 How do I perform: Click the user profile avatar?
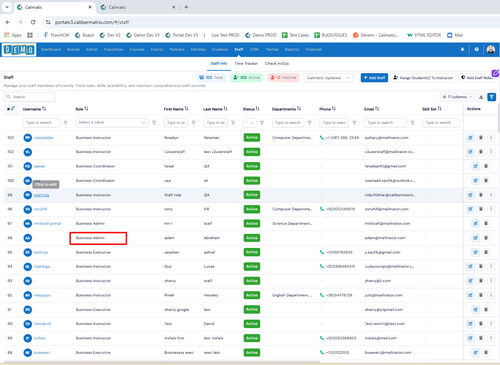(x=491, y=49)
